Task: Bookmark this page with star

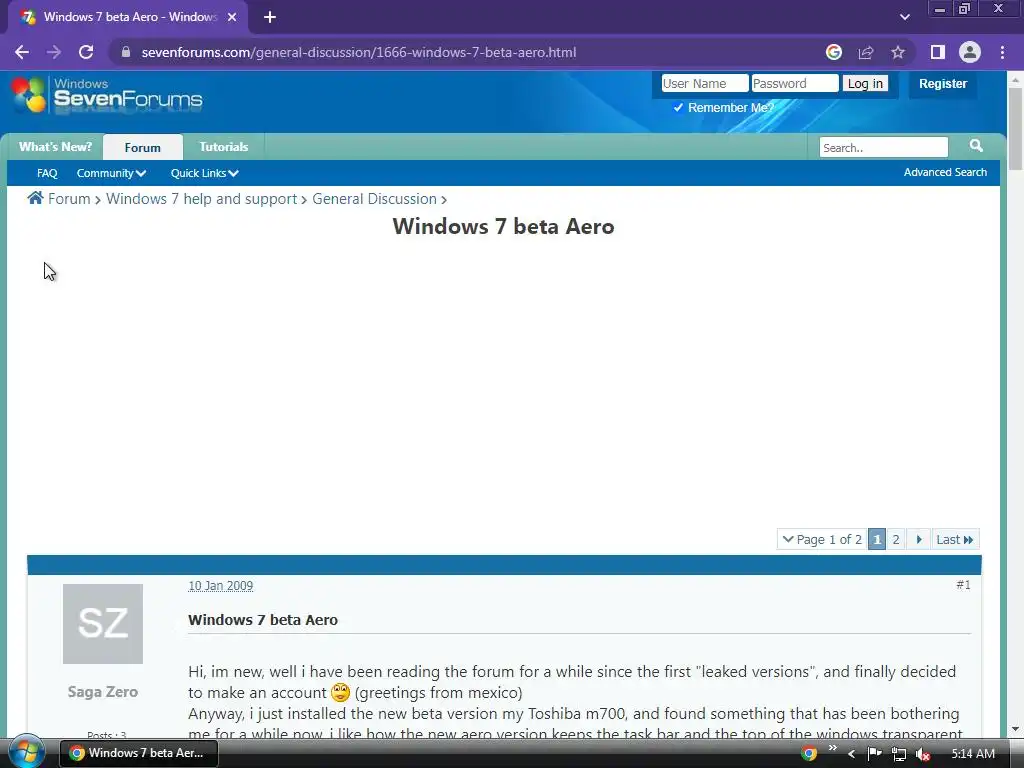Action: point(898,52)
